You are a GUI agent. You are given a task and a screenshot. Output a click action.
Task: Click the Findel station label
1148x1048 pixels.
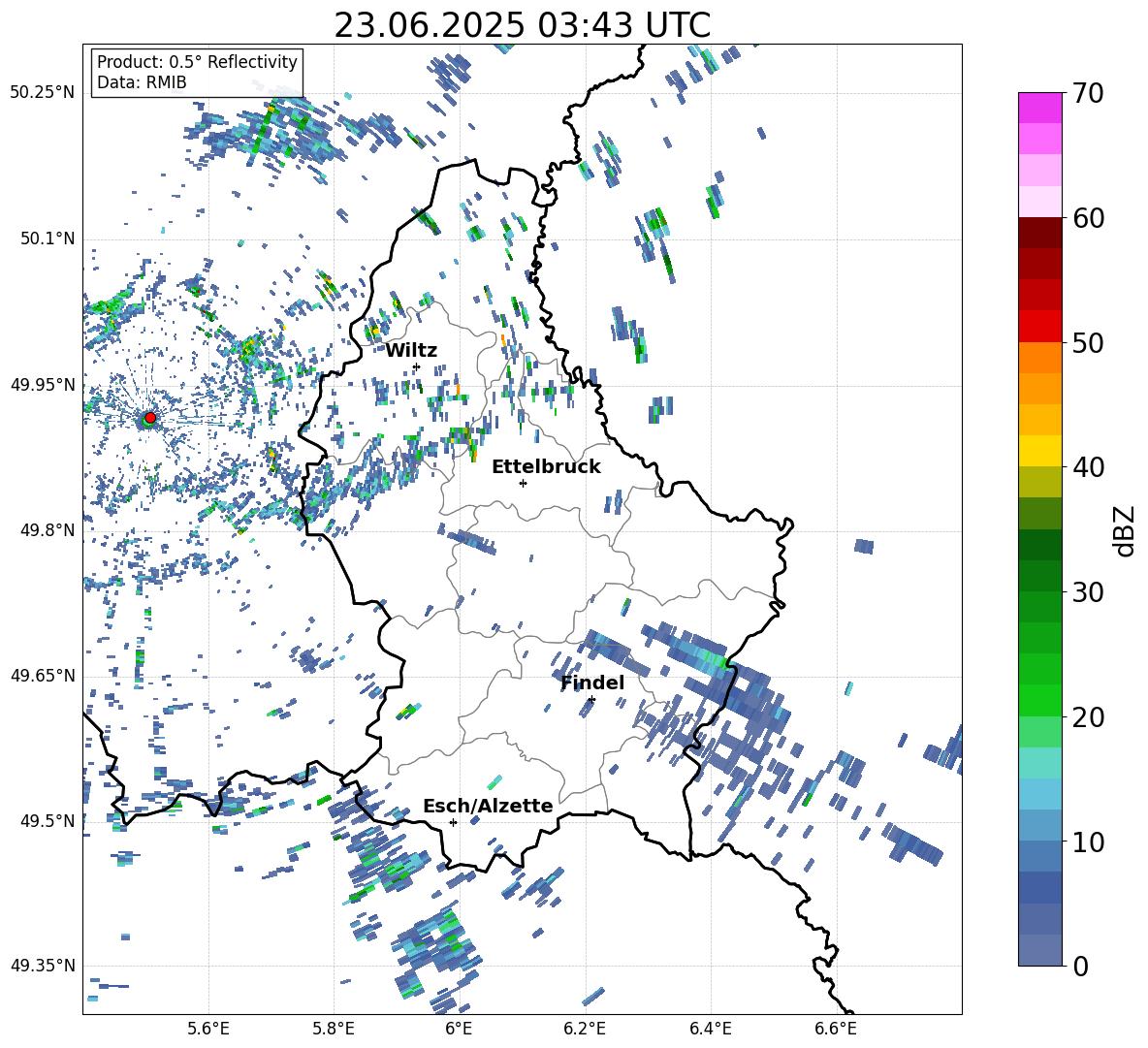pos(592,683)
